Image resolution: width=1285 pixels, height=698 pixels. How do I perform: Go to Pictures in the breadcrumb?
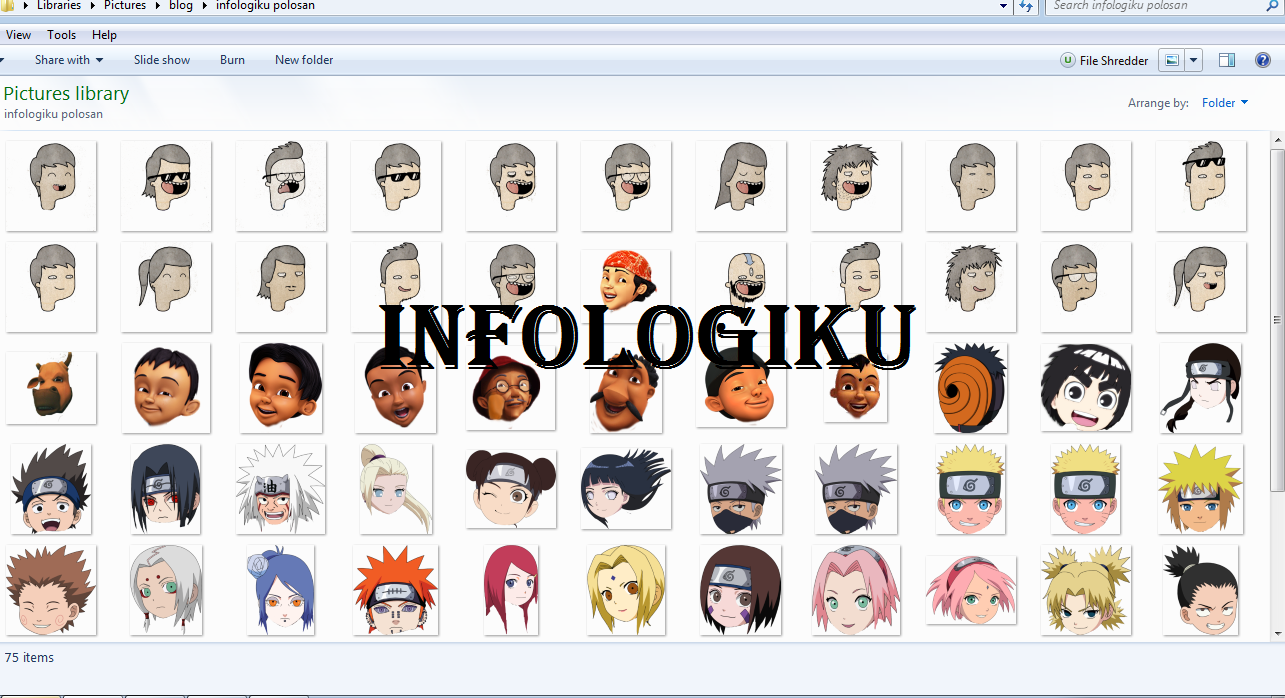coord(125,6)
